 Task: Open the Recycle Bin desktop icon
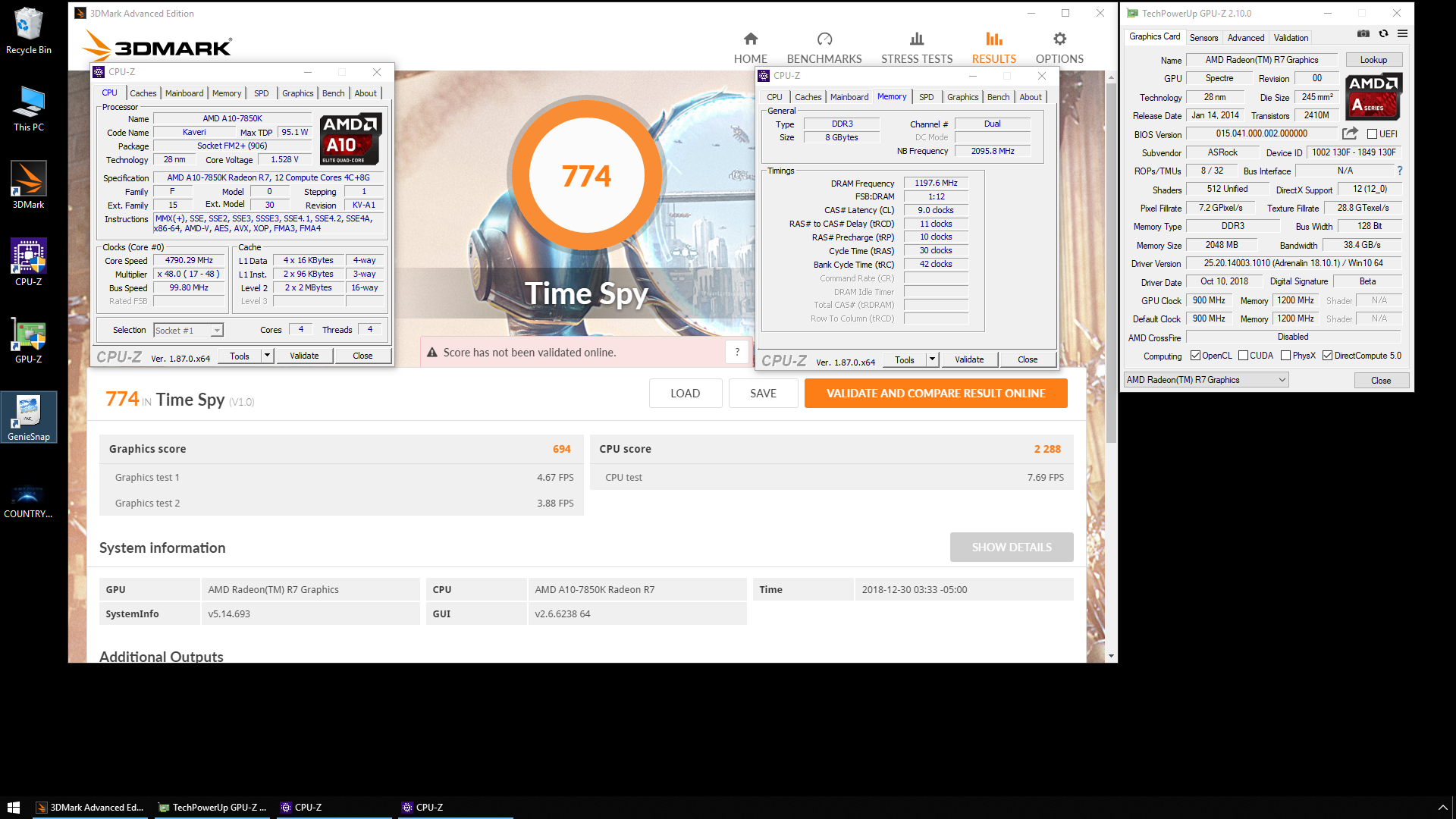tap(29, 31)
